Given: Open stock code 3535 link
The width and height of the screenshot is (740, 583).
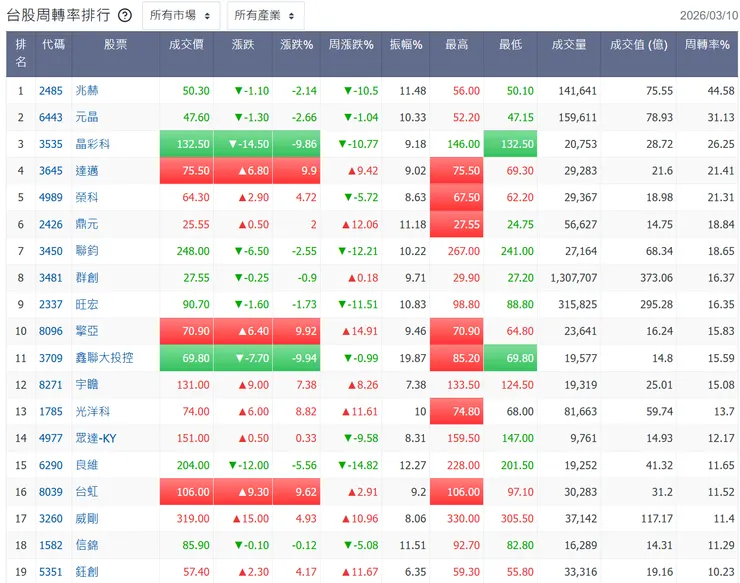Looking at the screenshot, I should [x=50, y=144].
